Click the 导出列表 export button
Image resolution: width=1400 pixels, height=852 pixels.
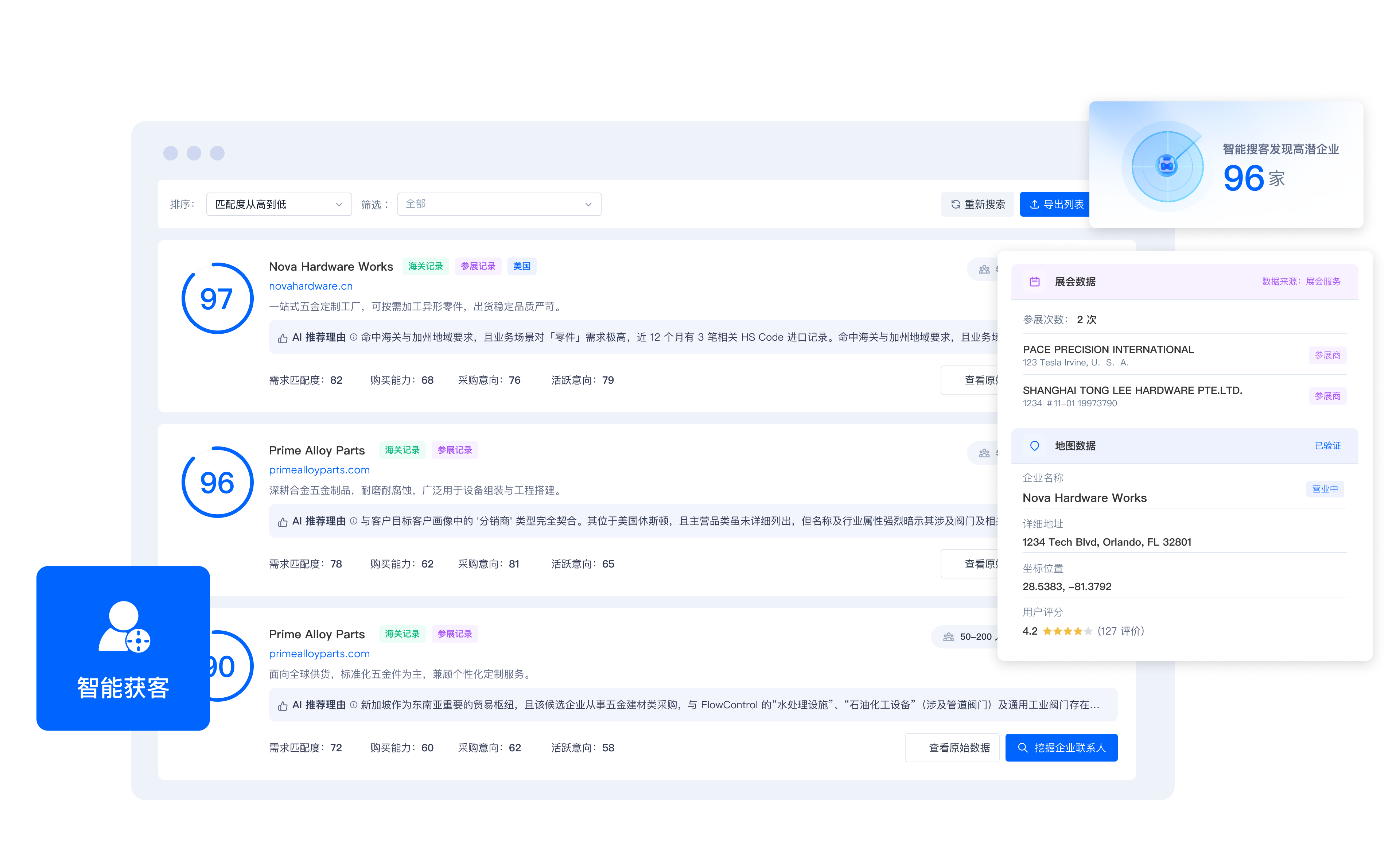point(1055,204)
